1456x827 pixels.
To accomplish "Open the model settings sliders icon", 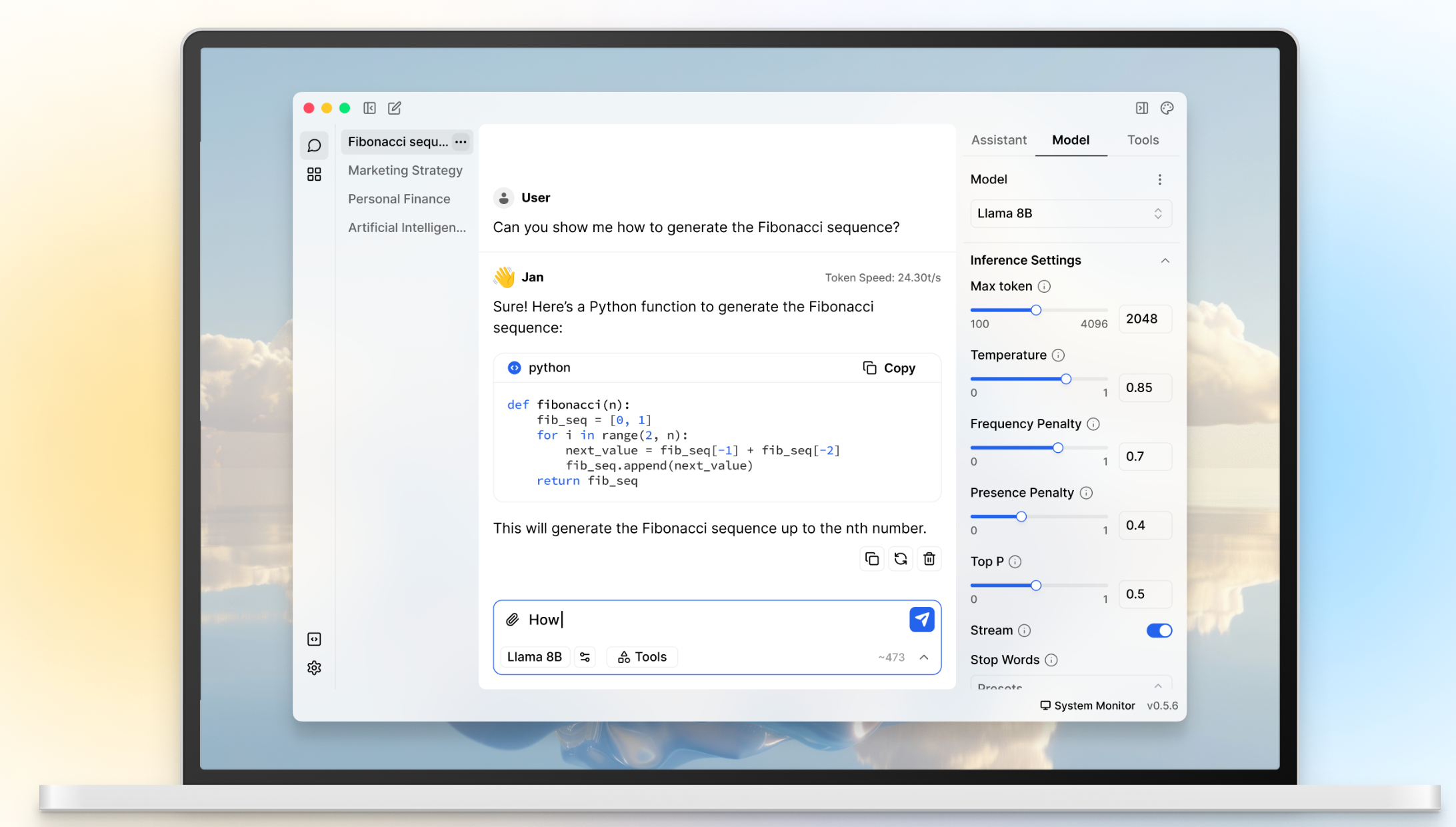I will pos(585,657).
